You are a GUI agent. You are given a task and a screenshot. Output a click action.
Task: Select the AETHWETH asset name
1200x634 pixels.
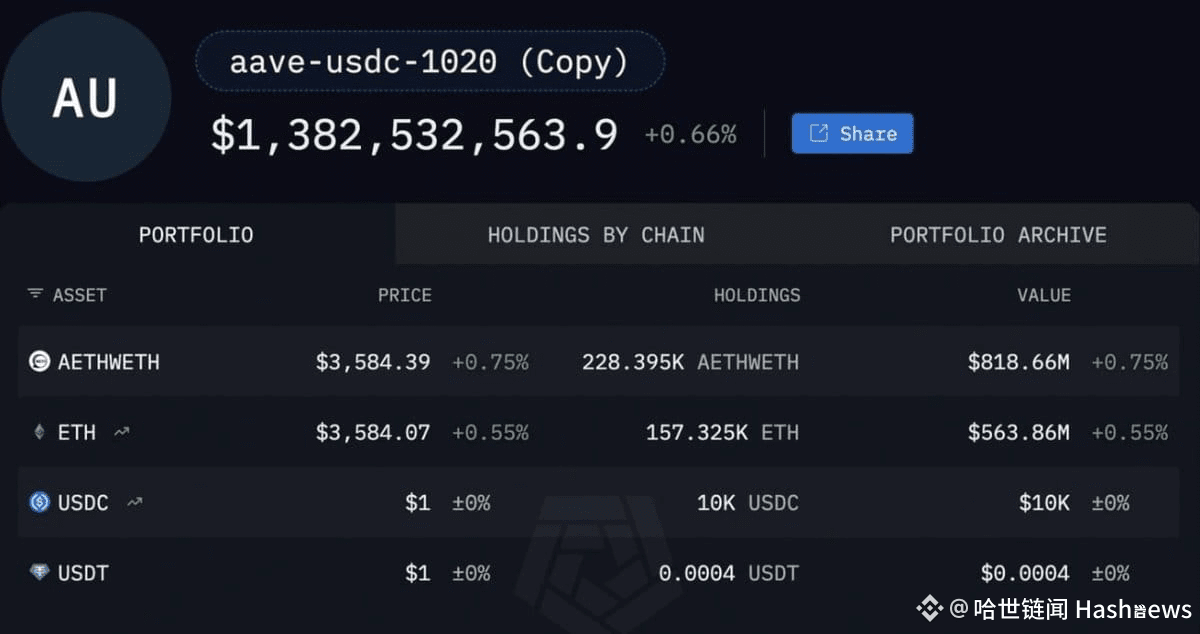tap(109, 362)
